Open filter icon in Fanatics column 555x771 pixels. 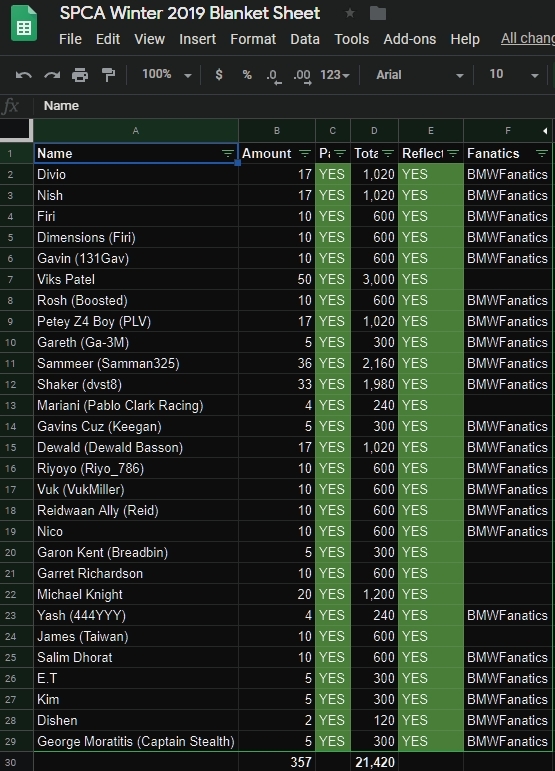pos(541,153)
